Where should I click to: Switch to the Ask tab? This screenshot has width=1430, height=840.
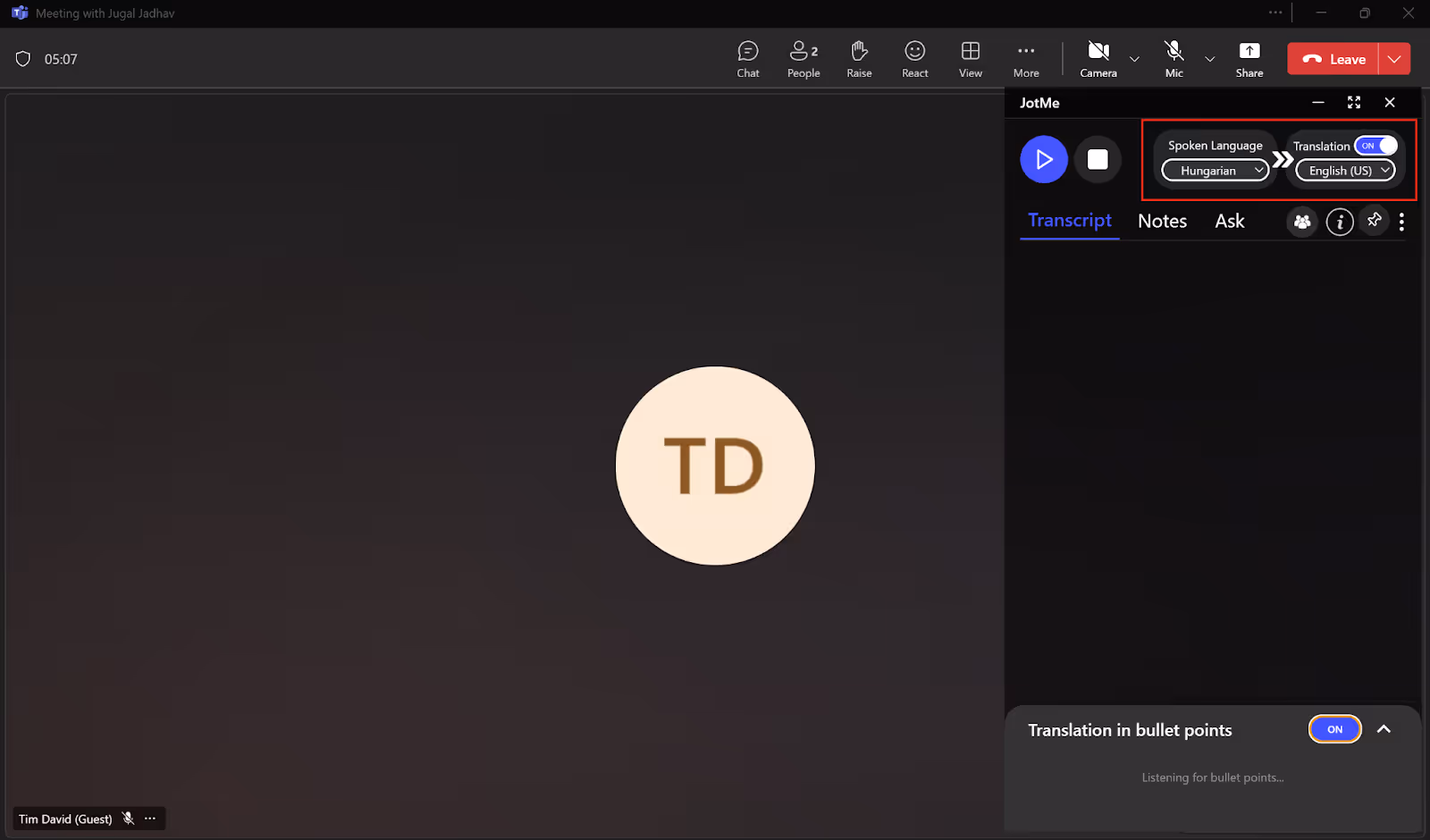click(x=1229, y=221)
